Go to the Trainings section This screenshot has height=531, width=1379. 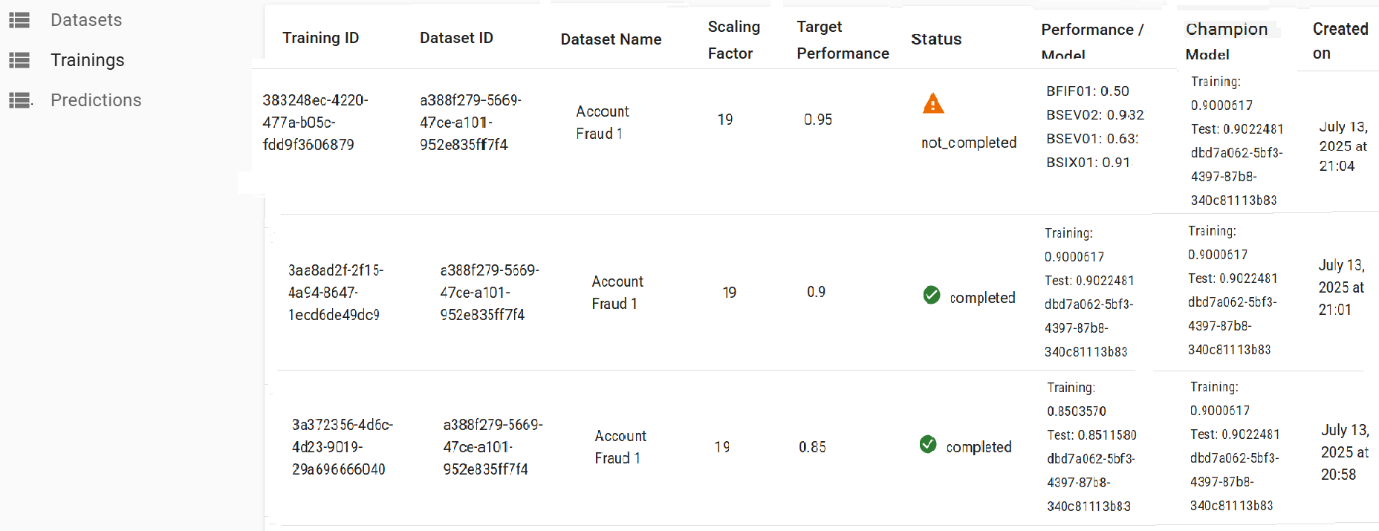[88, 60]
